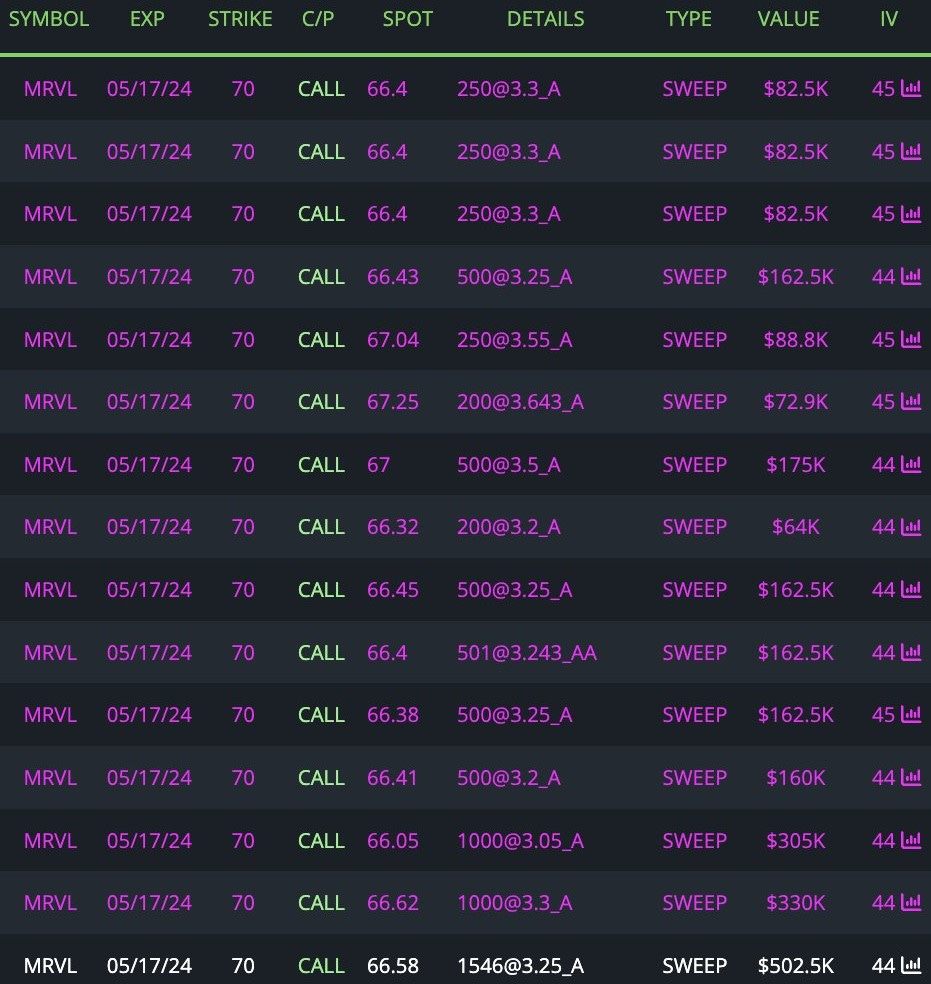
Task: Click the spot price 66.38
Action: (x=393, y=715)
